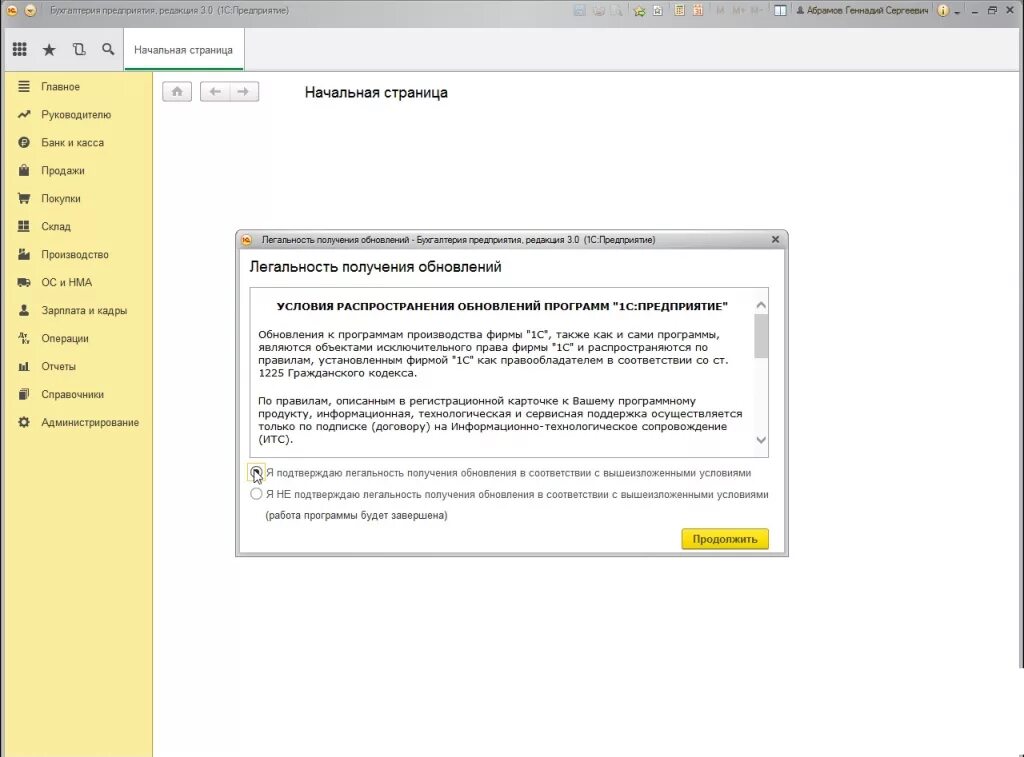Image resolution: width=1024 pixels, height=757 pixels.
Task: Click the print preview icon in title bar
Action: pos(616,10)
